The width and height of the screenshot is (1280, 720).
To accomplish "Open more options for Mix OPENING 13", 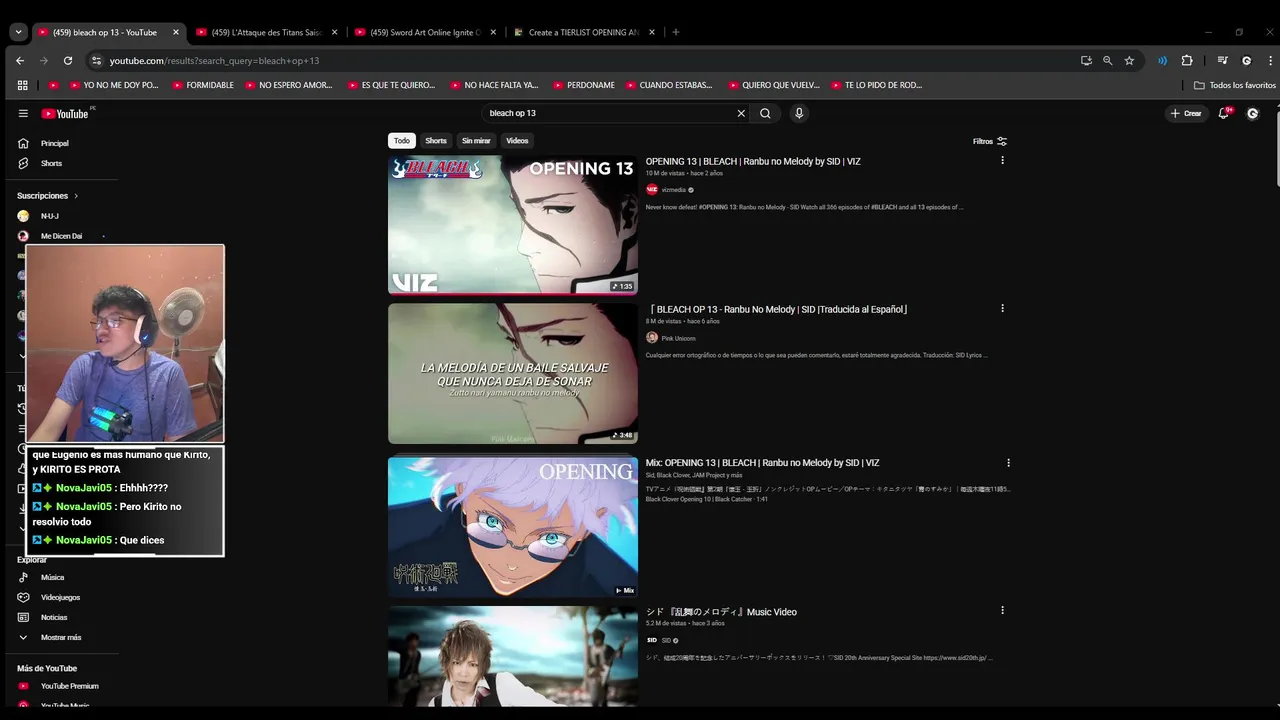I will (1008, 462).
